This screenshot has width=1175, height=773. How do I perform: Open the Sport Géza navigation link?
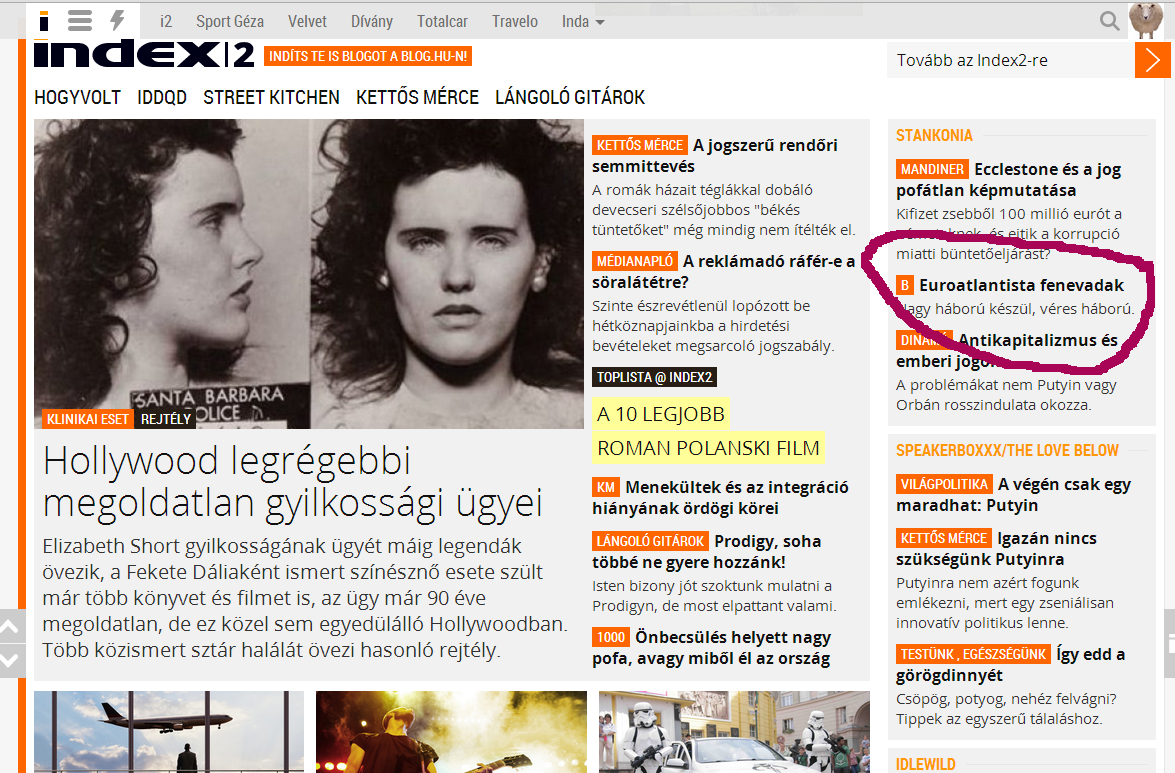point(230,21)
